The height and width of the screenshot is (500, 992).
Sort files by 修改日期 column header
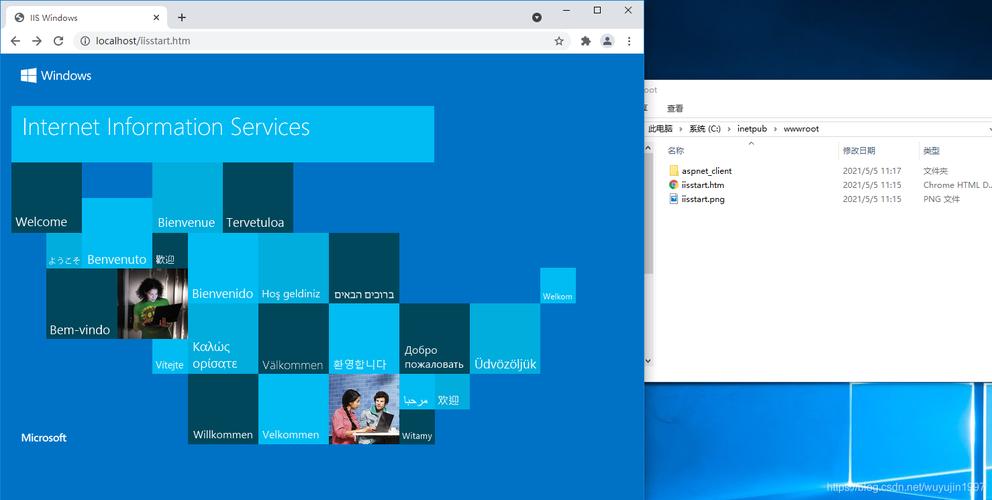(859, 150)
